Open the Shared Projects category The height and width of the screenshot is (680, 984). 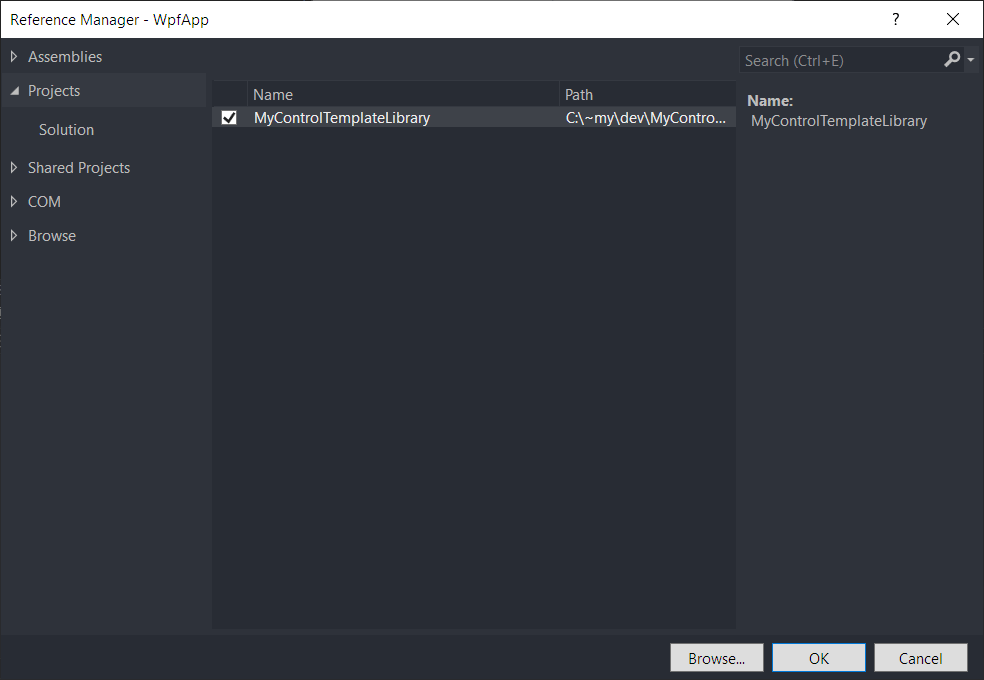point(79,168)
